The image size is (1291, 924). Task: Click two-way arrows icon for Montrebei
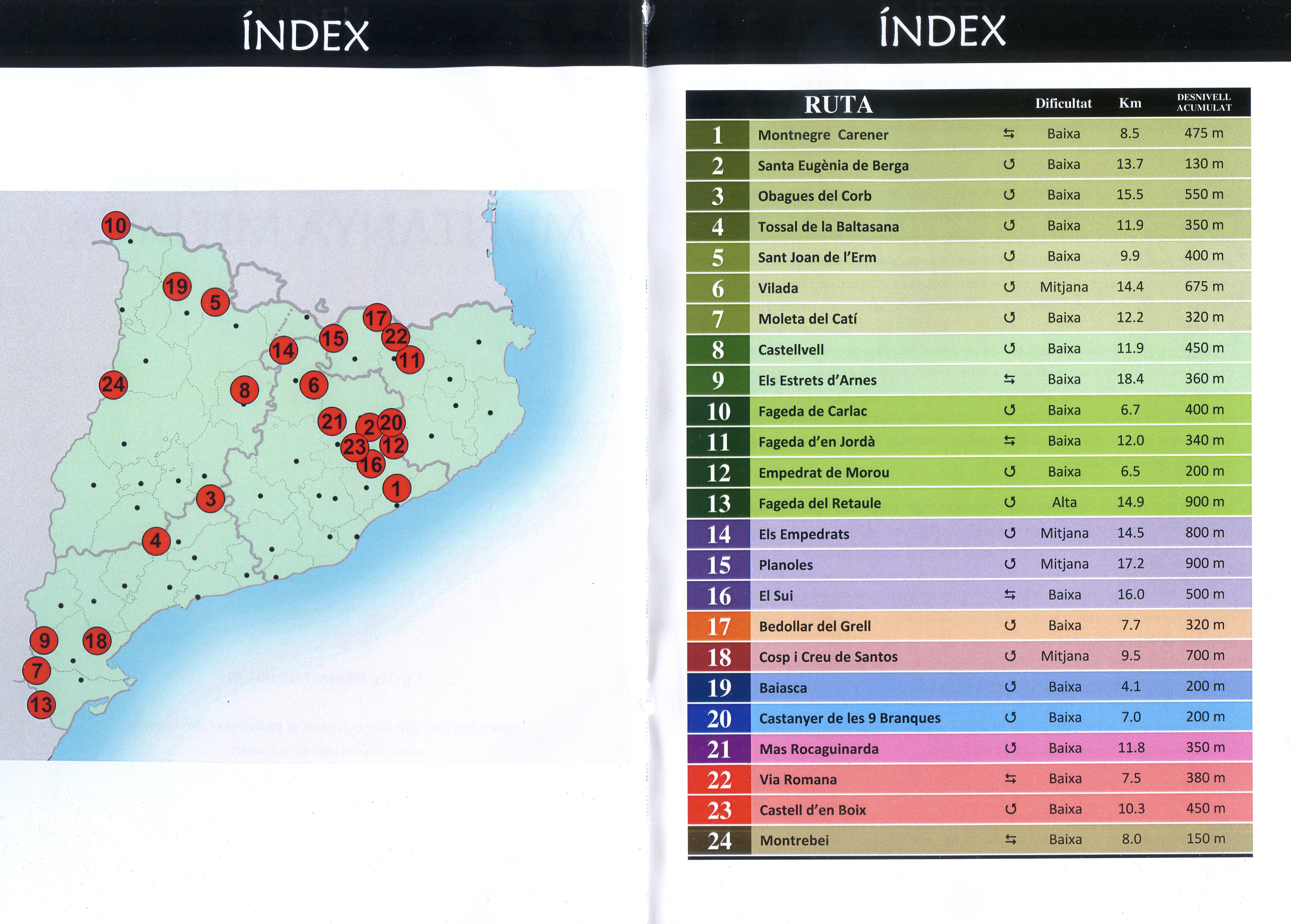(1010, 839)
